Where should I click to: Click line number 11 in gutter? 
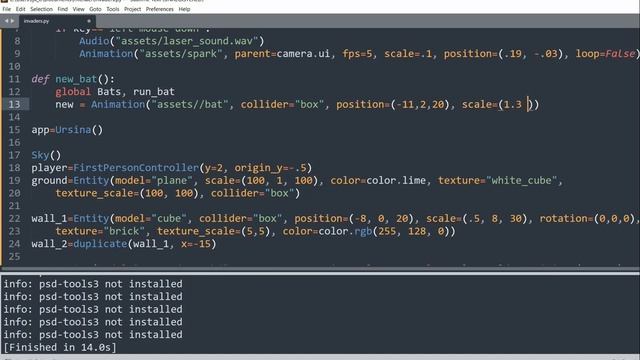click(14, 79)
